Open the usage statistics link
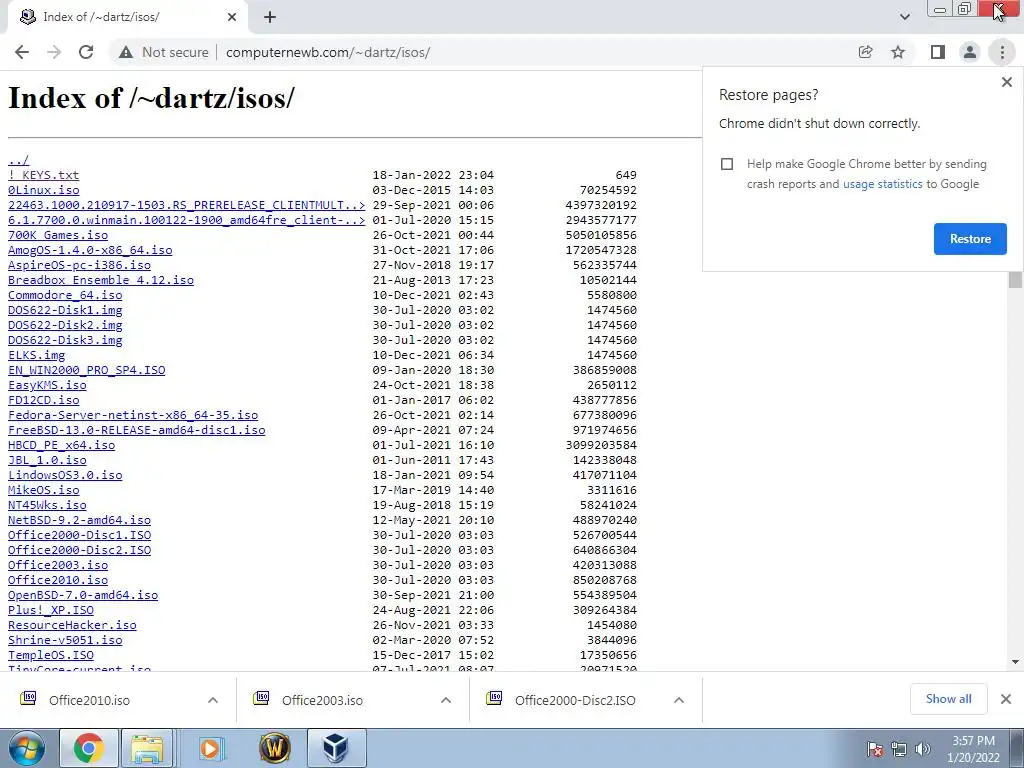Viewport: 1024px width, 768px height. [882, 184]
